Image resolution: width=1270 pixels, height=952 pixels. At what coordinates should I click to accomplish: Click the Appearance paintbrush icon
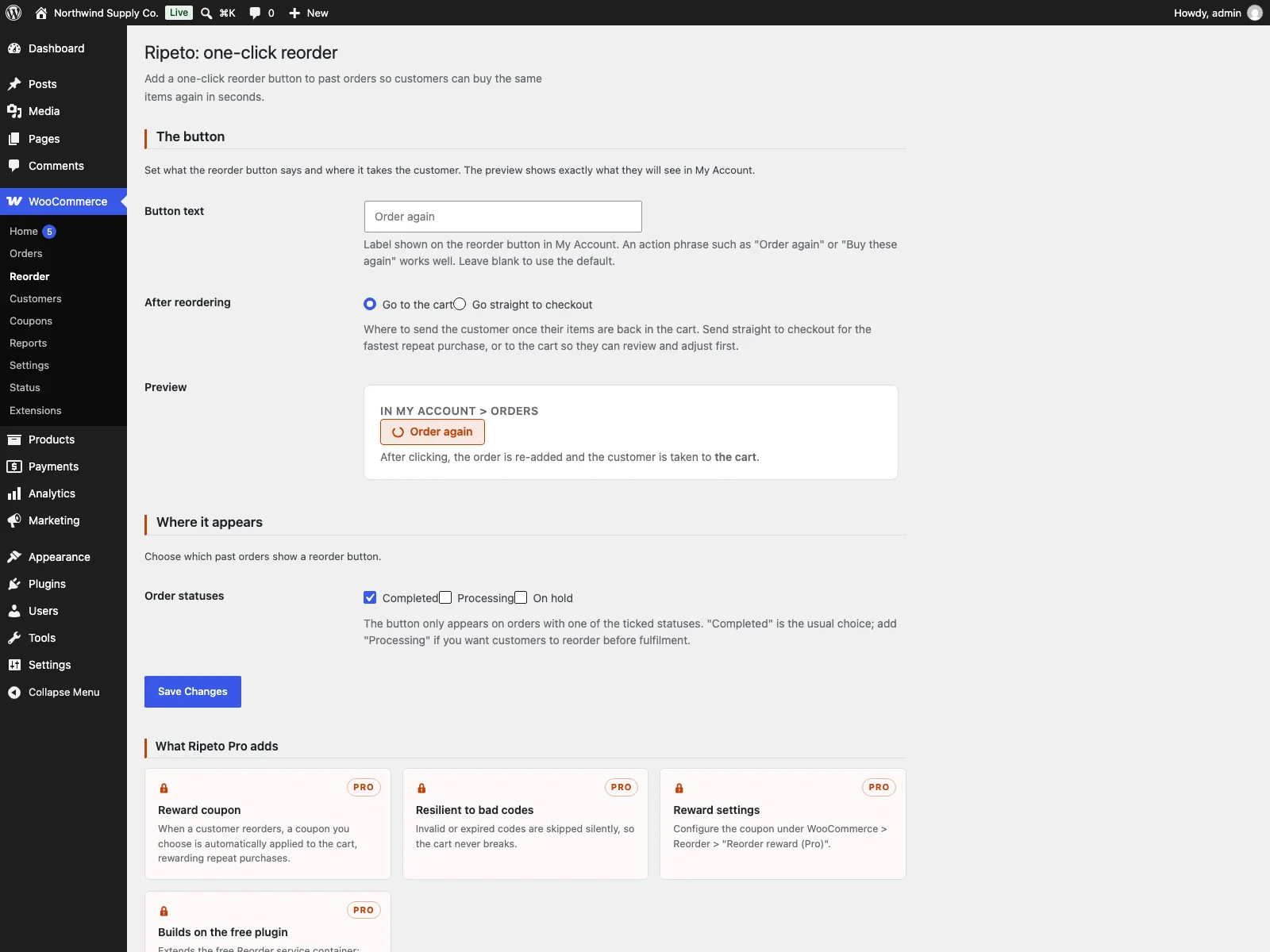[14, 557]
